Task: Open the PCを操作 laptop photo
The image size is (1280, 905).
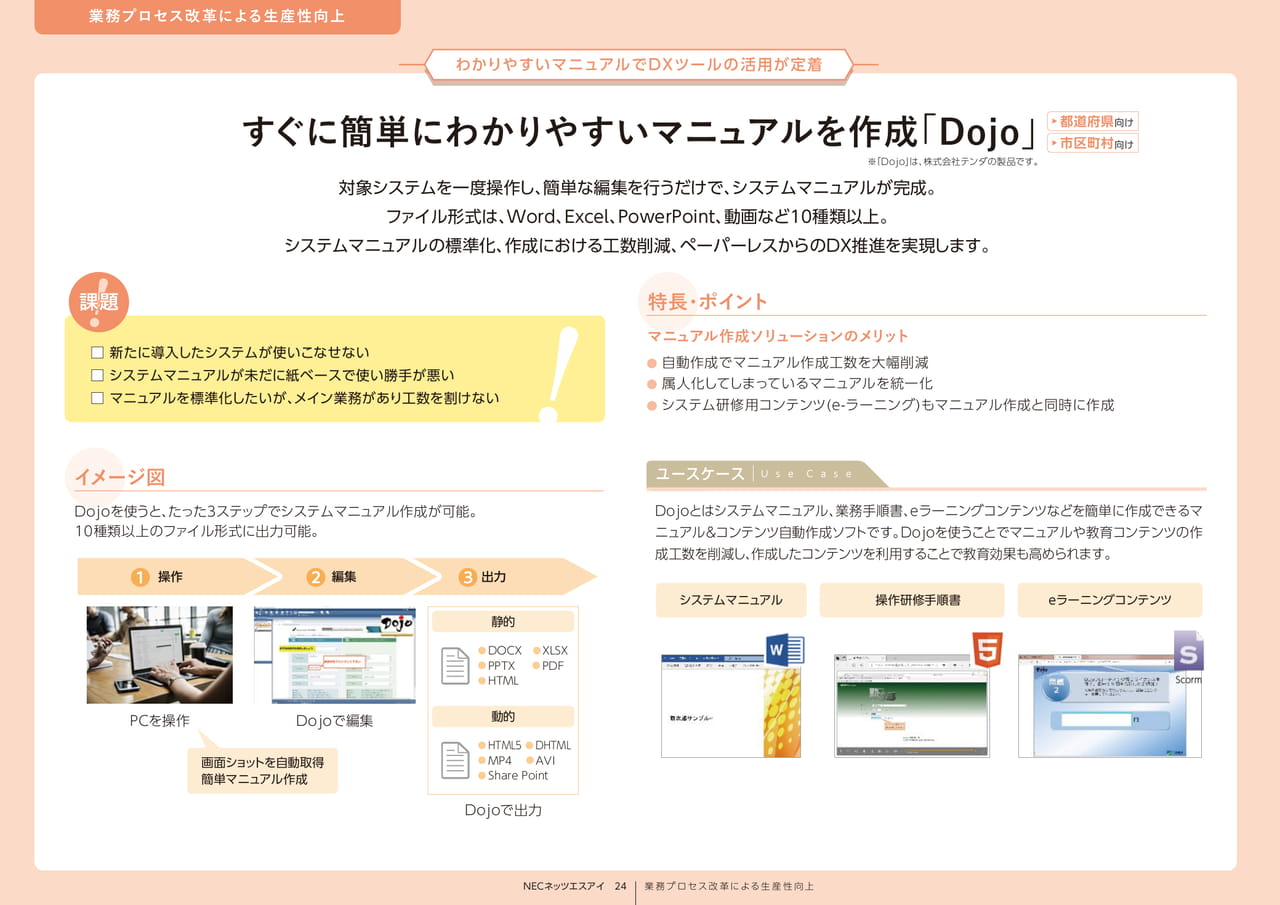Action: [160, 655]
